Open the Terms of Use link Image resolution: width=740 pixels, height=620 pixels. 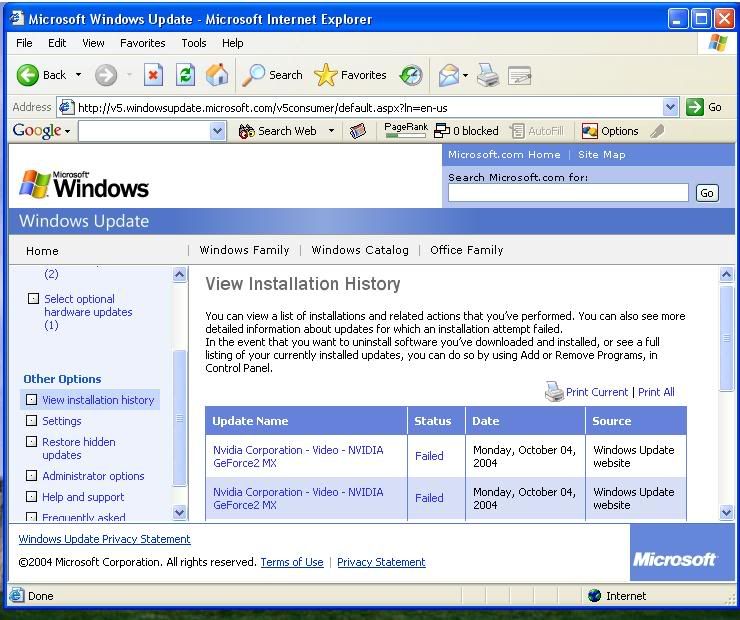pyautogui.click(x=292, y=562)
